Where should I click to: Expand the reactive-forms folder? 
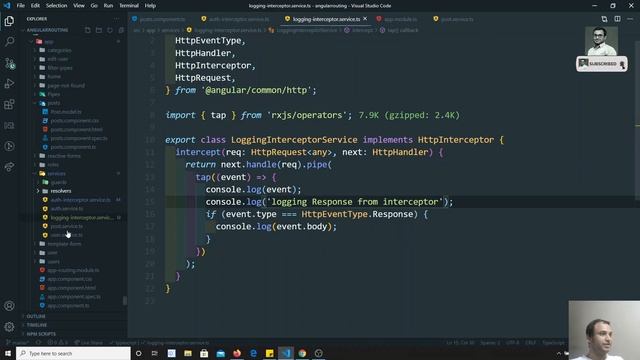(64, 156)
